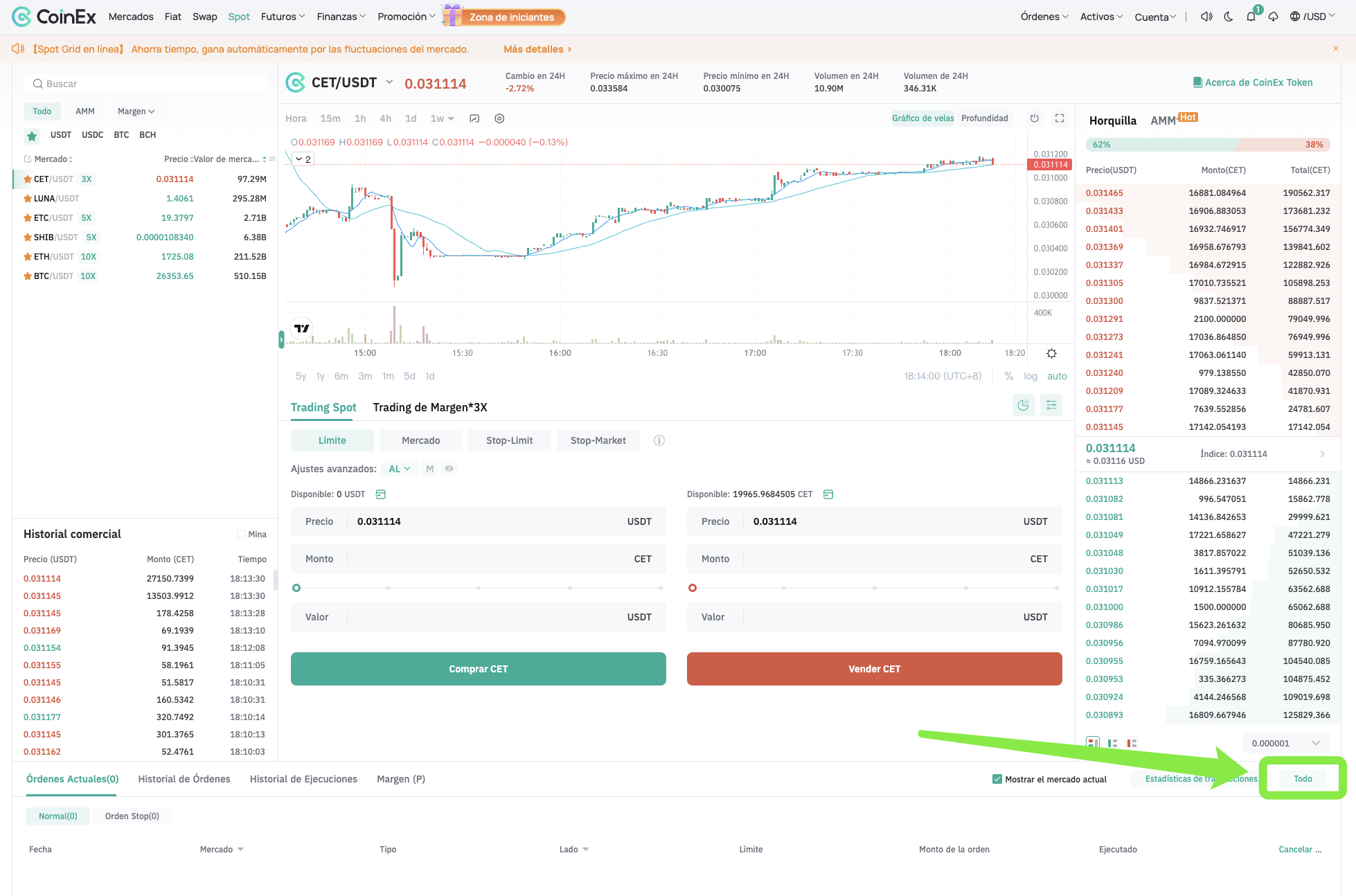Open Cuenta dropdown
Viewport: 1356px width, 896px height.
[x=1155, y=17]
